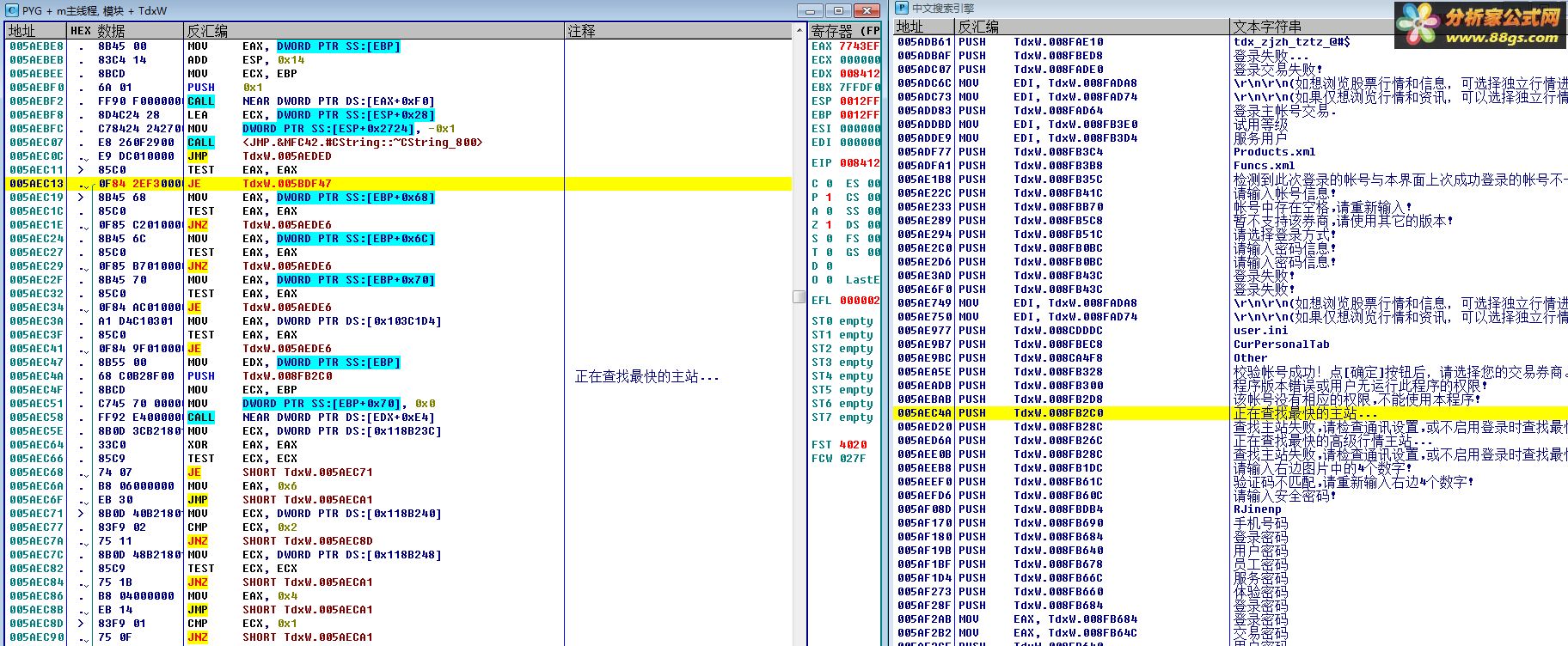Restore the PYG CPU window size
Image resolution: width=1568 pixels, height=646 pixels.
tap(838, 10)
